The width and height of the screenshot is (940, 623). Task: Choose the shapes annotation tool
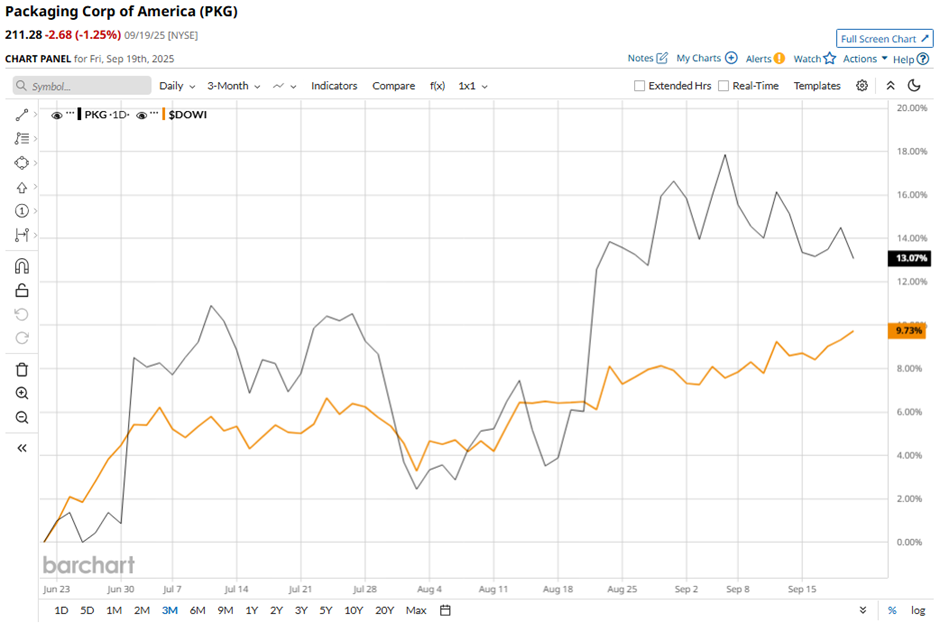coord(22,163)
